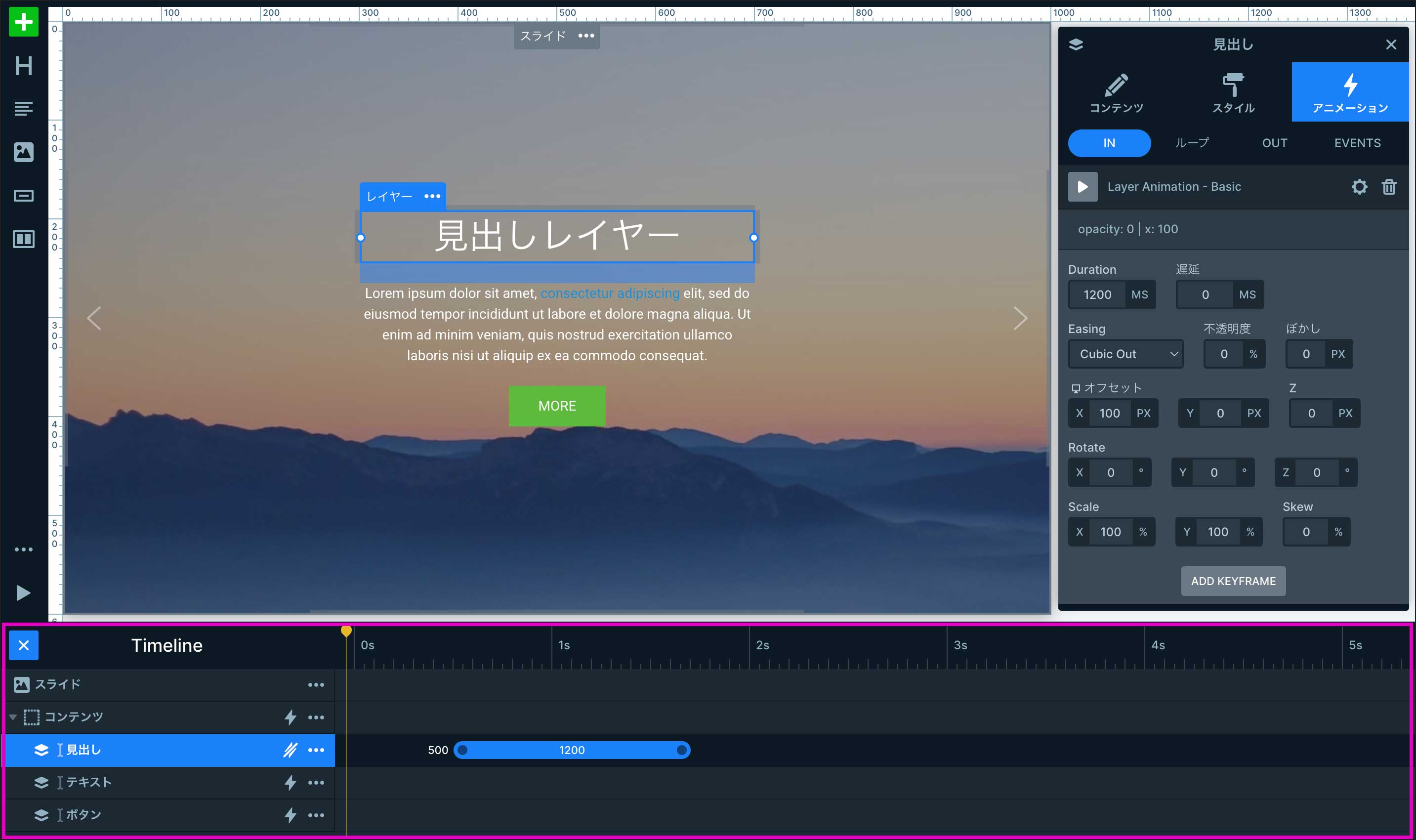Add a heading layer from sidebar
Screen dimensions: 1416x840
(x=23, y=66)
